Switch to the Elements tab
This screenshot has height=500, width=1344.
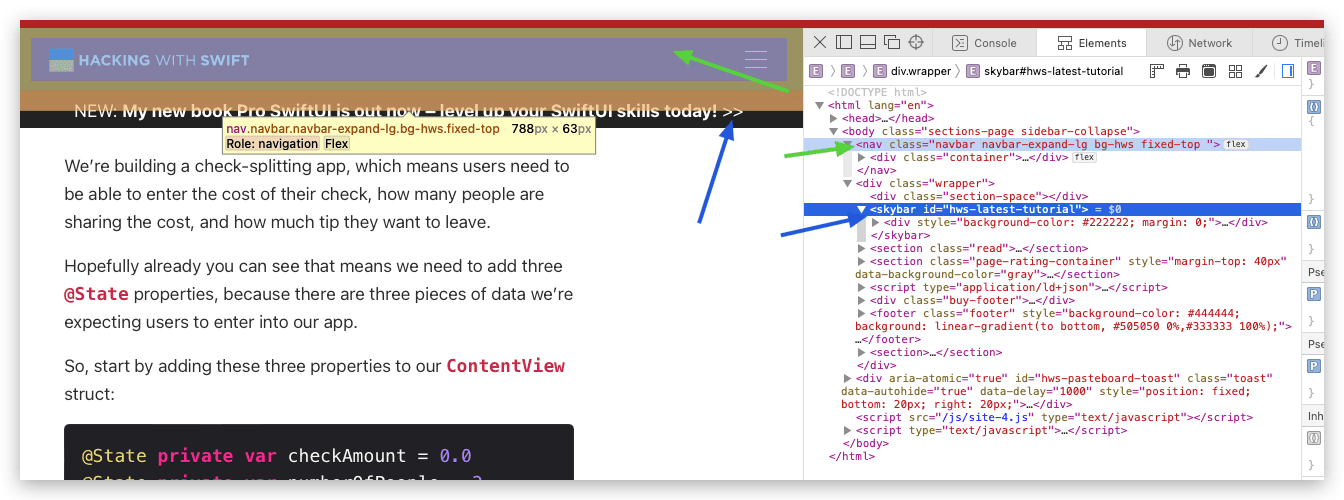point(1091,43)
